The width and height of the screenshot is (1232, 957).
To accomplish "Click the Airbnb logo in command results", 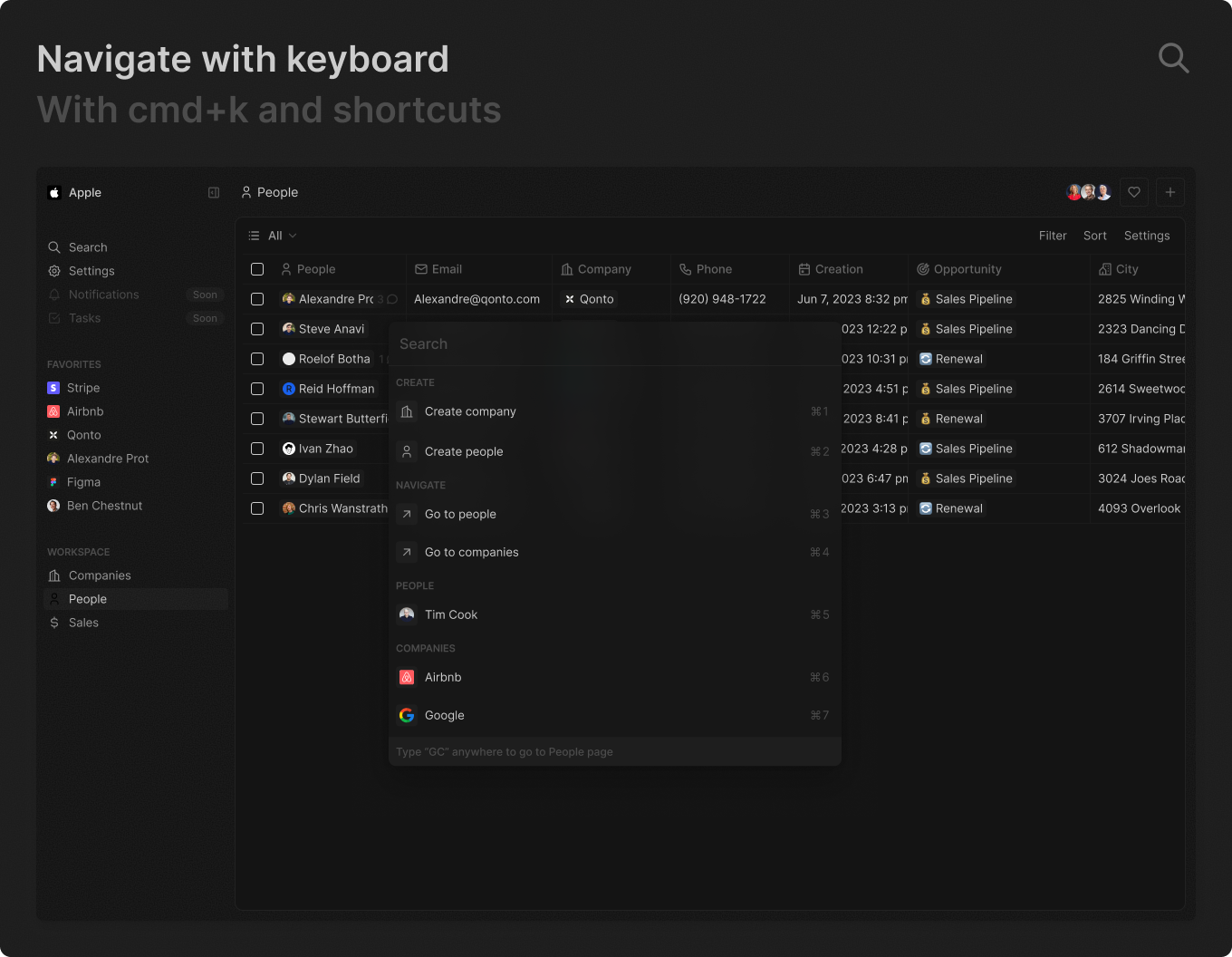I will 407,677.
